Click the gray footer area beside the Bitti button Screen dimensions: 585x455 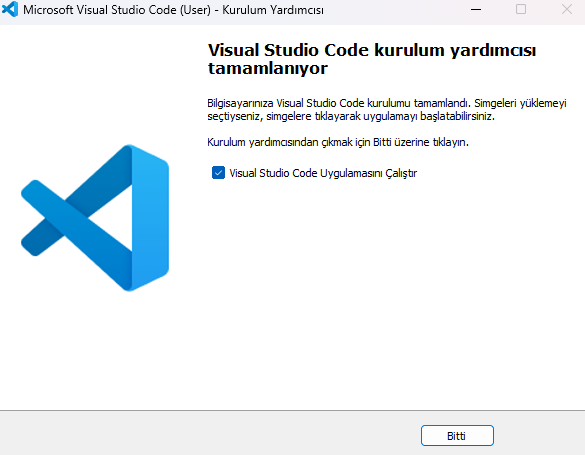tap(209, 434)
